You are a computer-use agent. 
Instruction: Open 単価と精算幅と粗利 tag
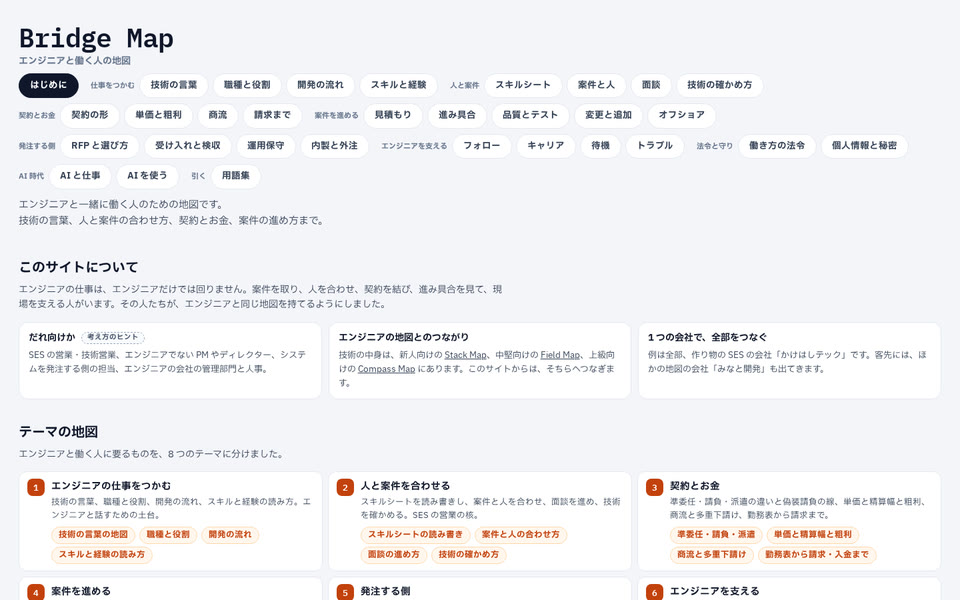point(812,534)
